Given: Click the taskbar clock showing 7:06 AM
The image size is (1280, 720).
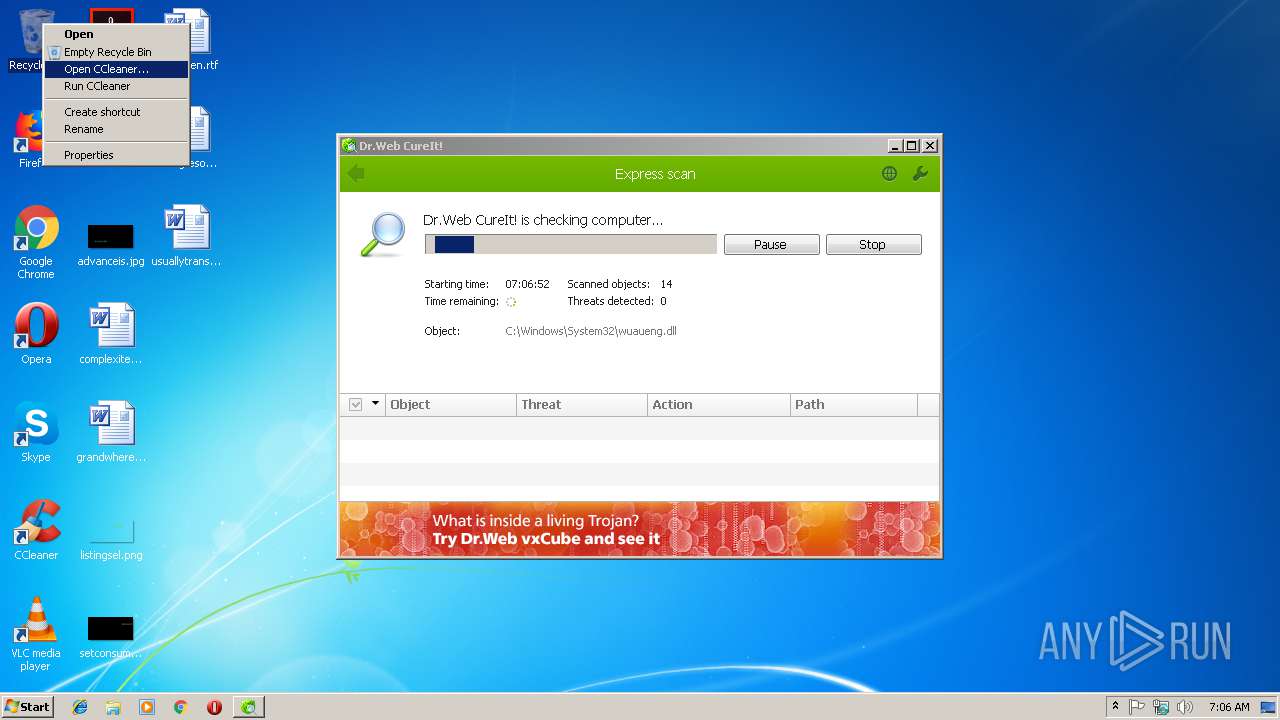Looking at the screenshot, I should point(1229,707).
